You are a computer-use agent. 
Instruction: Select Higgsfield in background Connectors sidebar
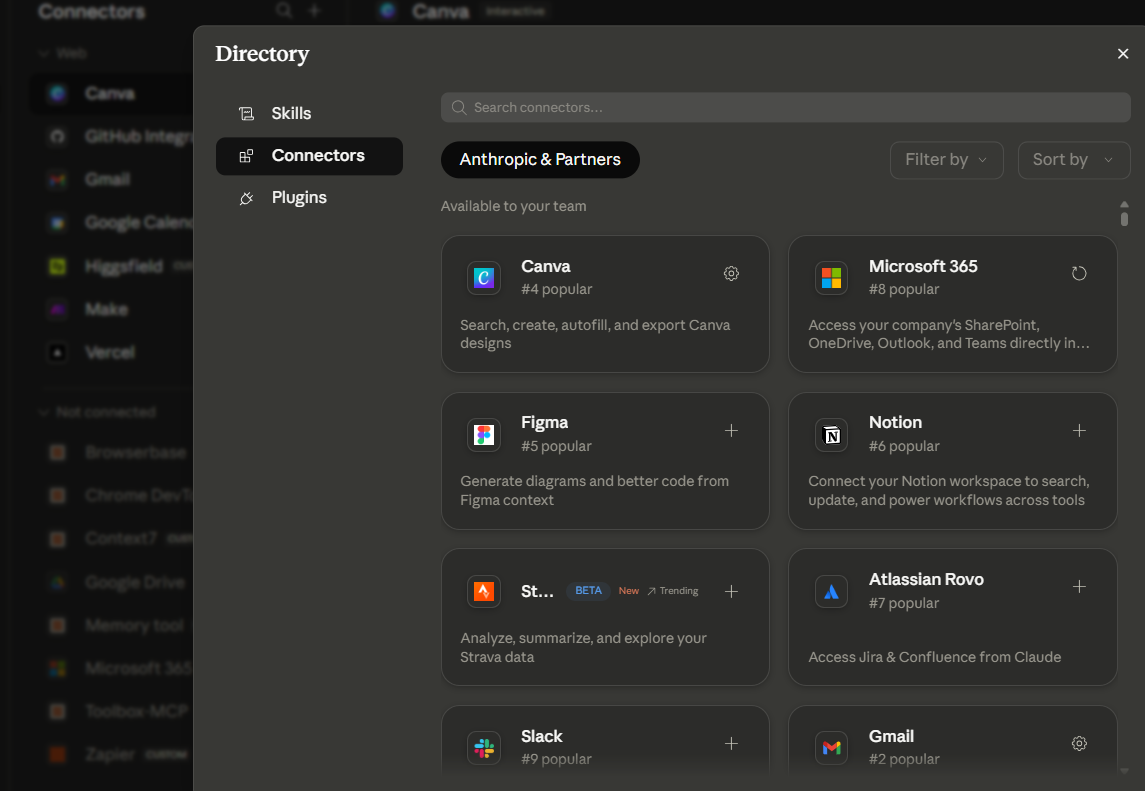point(111,266)
